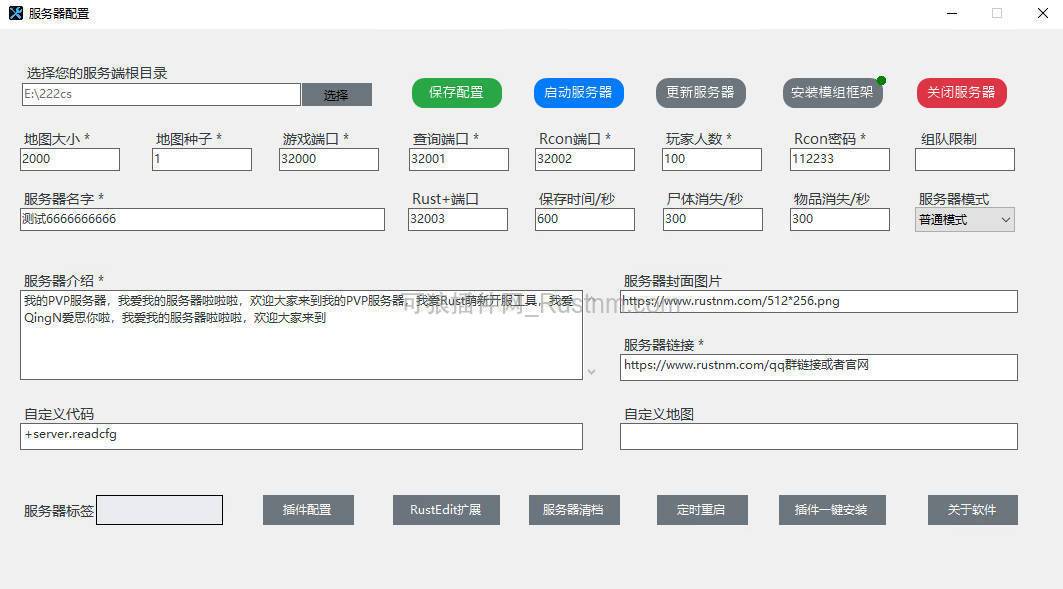1063x589 pixels.
Task: Click the 服务器标签 server tag input box
Action: 159,509
